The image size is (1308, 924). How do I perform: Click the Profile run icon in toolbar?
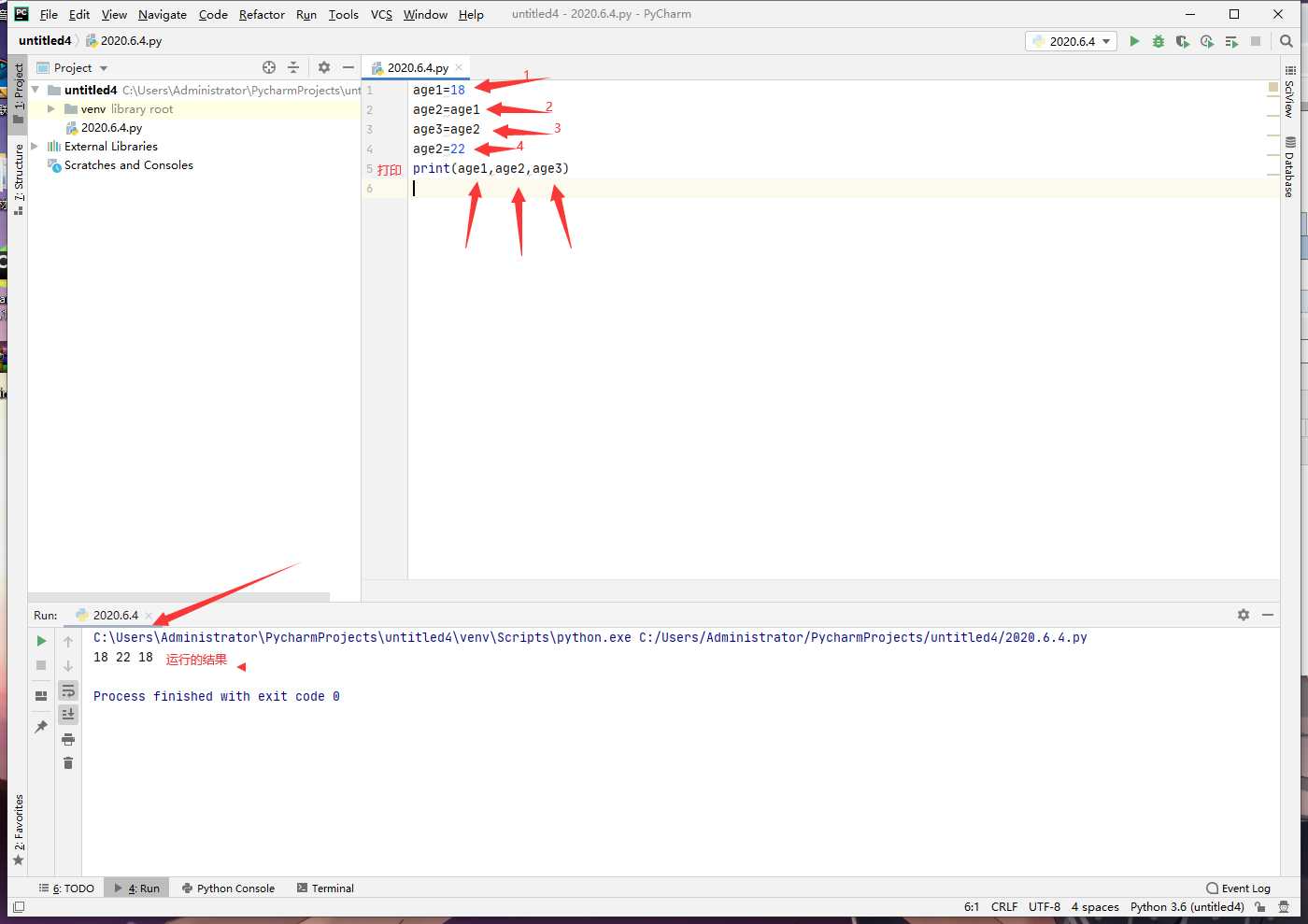[1207, 41]
